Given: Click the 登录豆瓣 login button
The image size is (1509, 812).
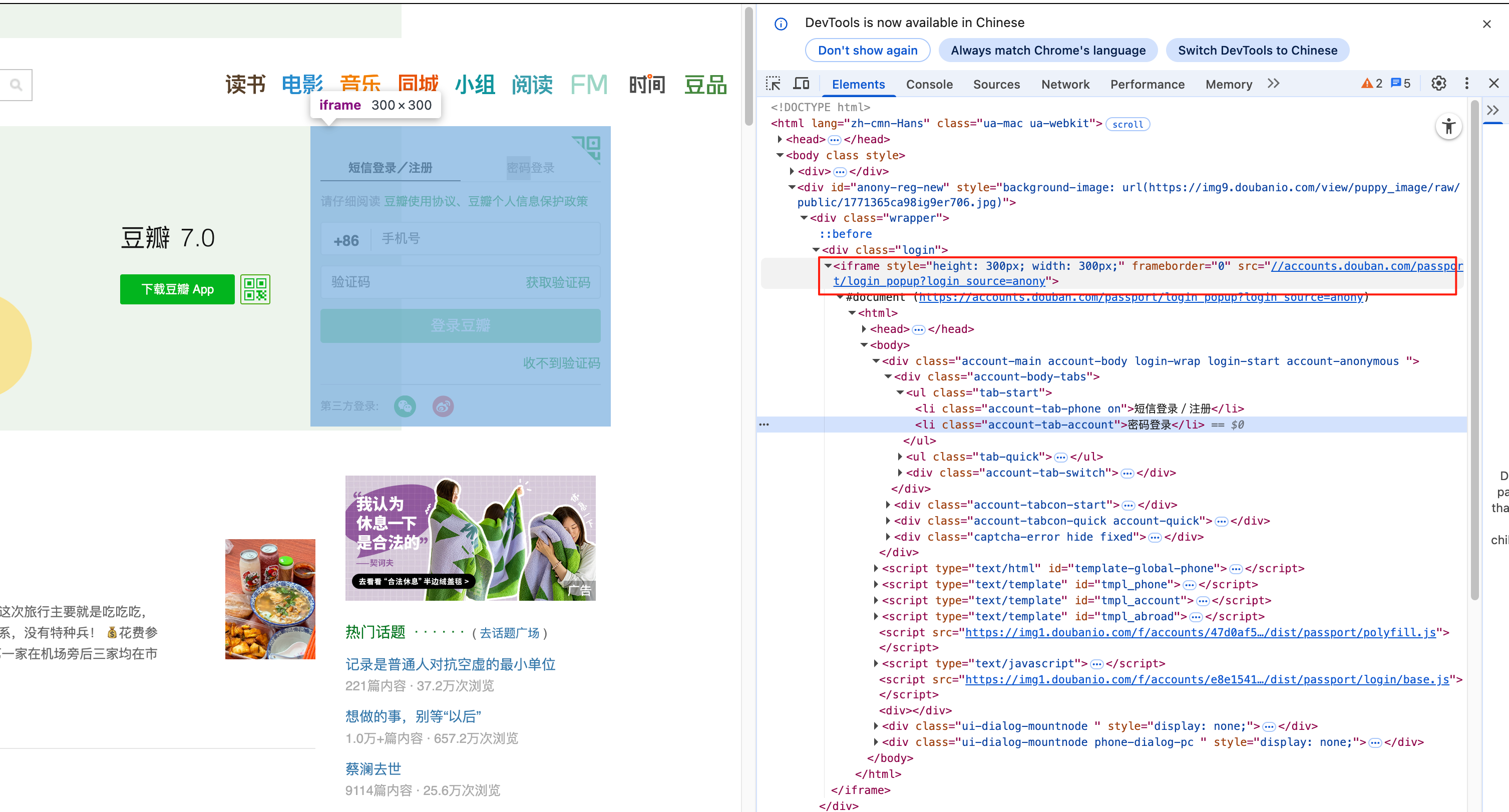Looking at the screenshot, I should [x=461, y=326].
